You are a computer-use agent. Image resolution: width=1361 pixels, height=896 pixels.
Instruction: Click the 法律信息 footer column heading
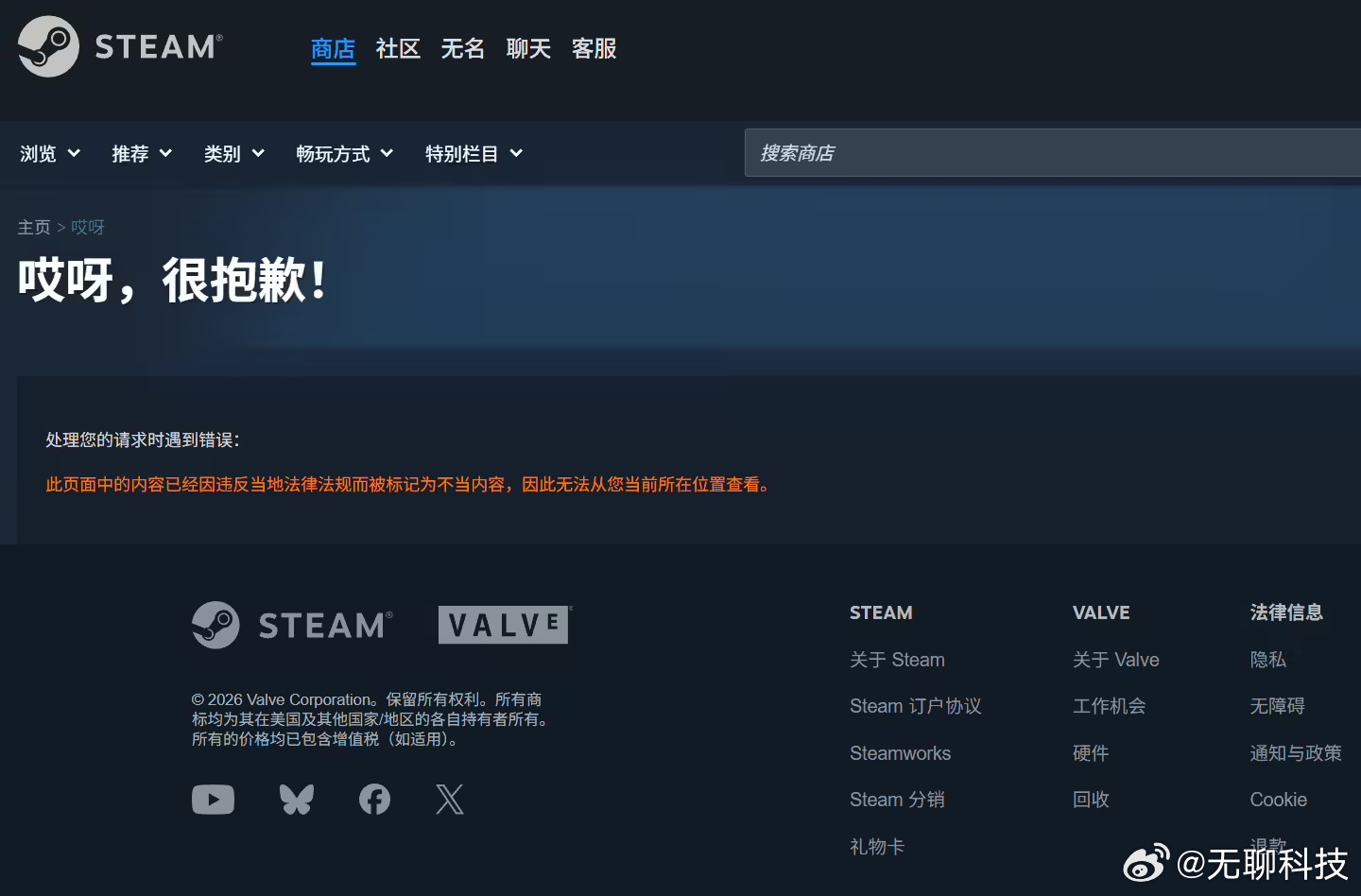pos(1286,612)
